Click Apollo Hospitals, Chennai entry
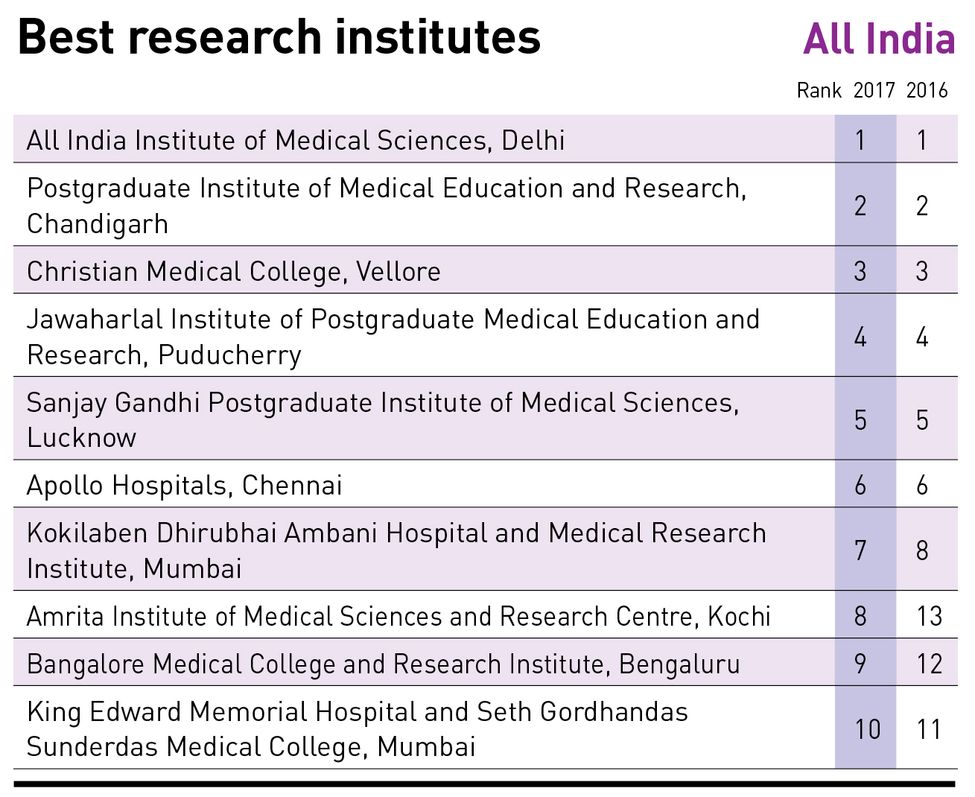Screen dimensions: 975x797 [x=485, y=484]
